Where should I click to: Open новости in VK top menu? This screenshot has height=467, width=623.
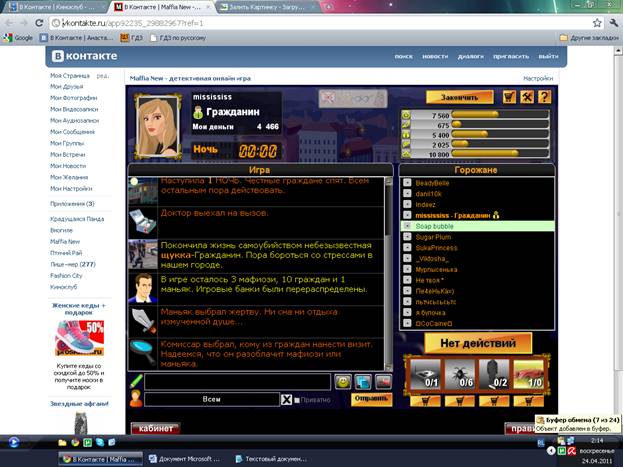click(x=435, y=56)
